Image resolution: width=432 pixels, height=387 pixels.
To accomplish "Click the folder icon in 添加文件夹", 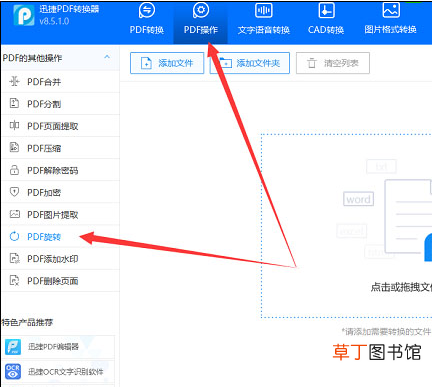I will tap(225, 63).
